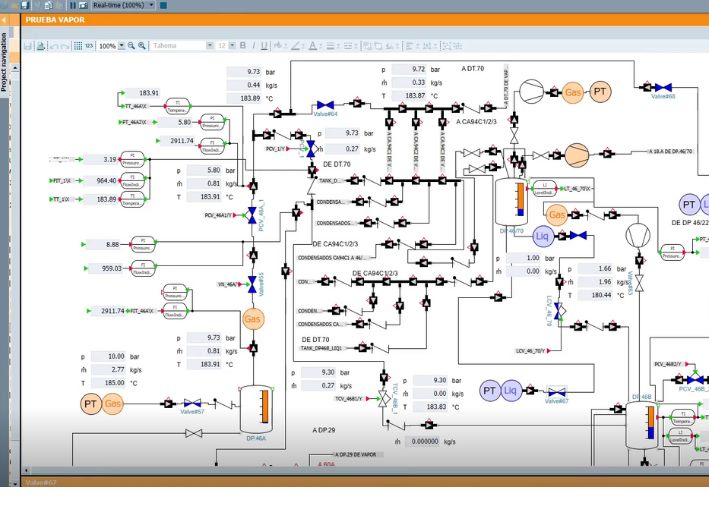Select the LCV_46_70 level control valve
The height and width of the screenshot is (507, 709).
(x=559, y=311)
